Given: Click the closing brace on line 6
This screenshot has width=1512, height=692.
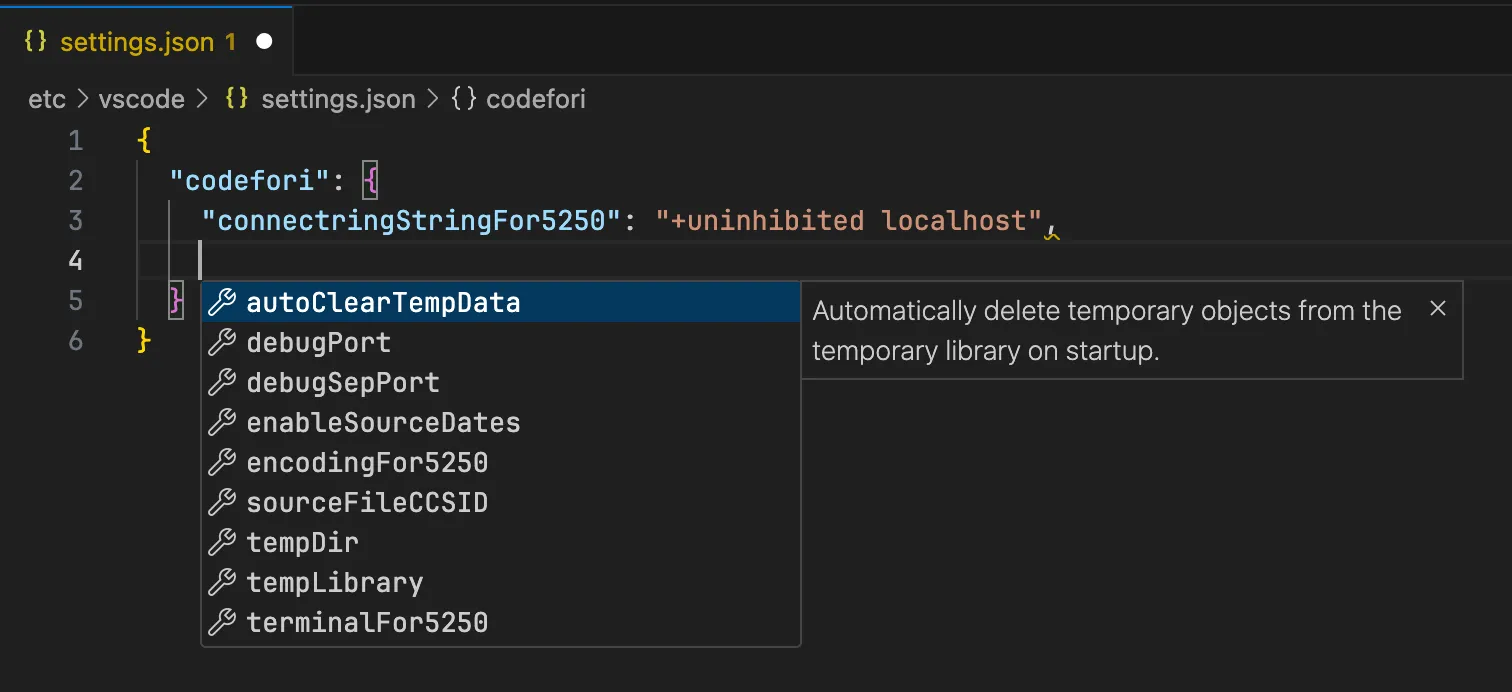Looking at the screenshot, I should (x=144, y=341).
